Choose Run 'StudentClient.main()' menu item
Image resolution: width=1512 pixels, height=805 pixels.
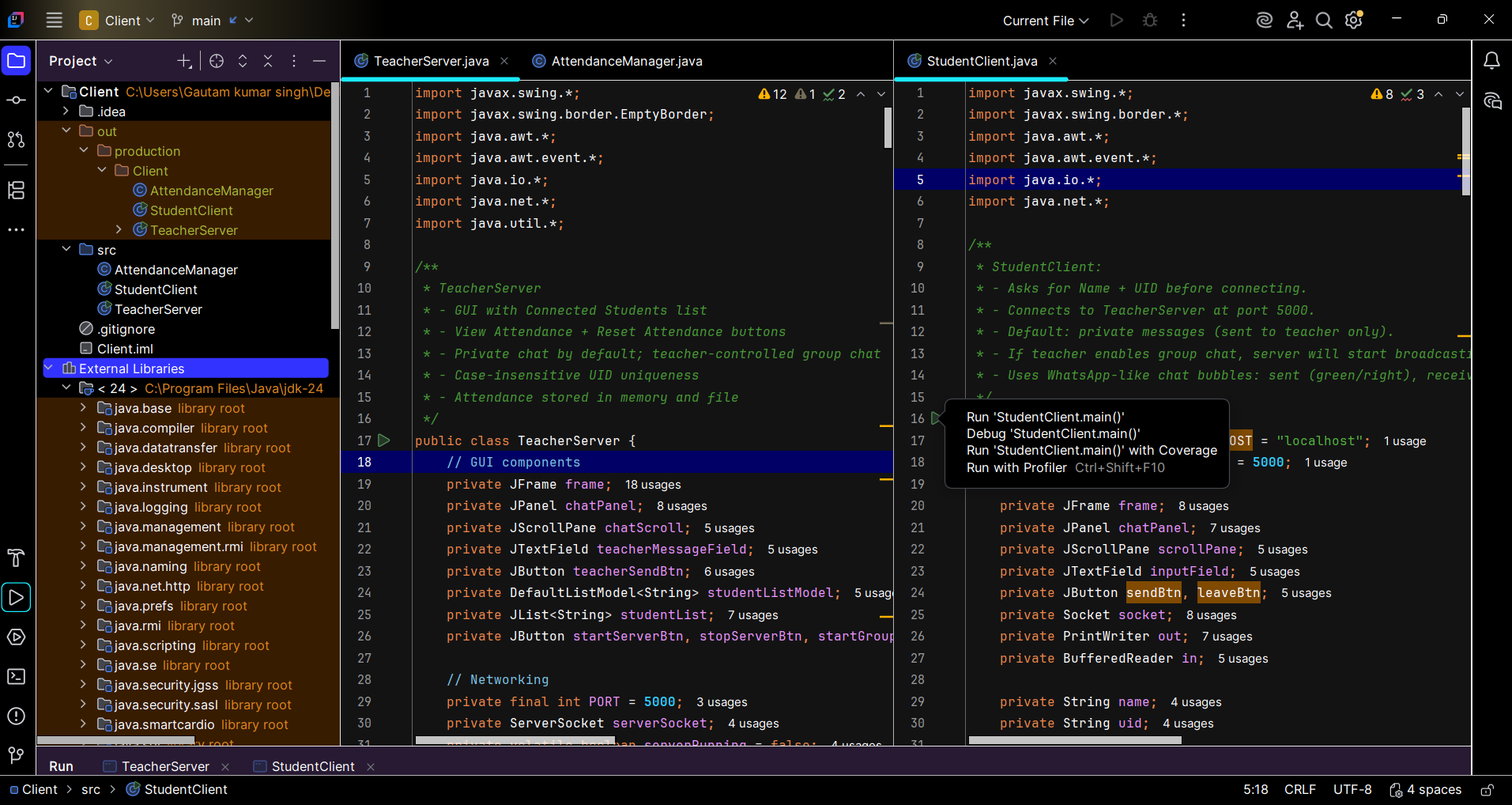(1045, 417)
